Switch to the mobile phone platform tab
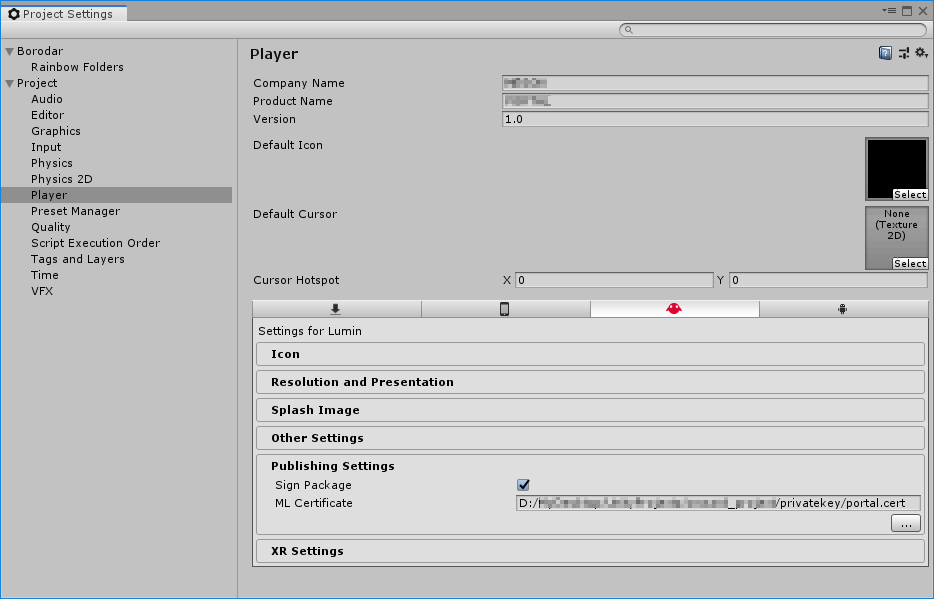Viewport: 934px width, 599px height. click(505, 309)
